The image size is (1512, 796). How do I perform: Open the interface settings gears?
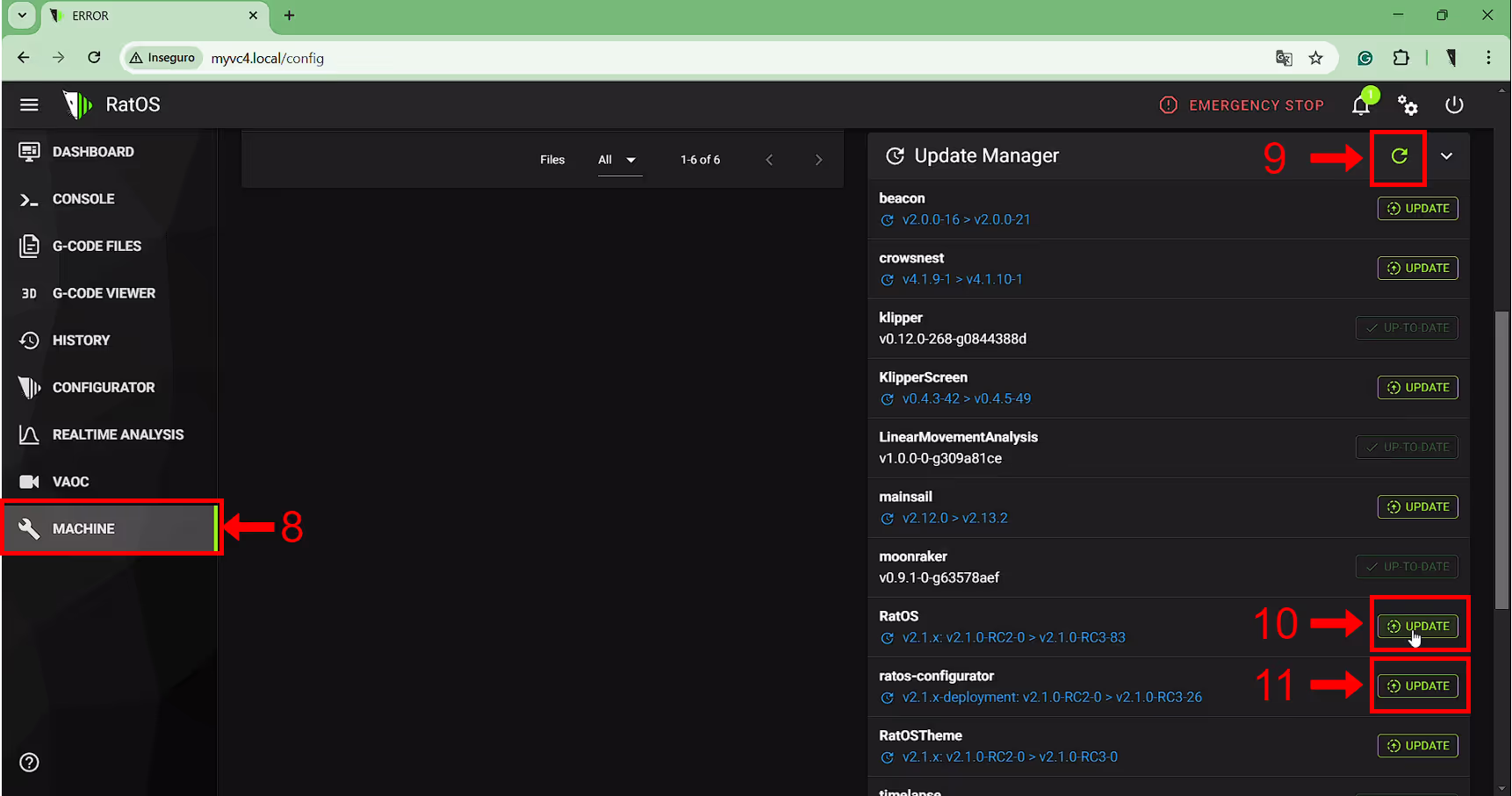point(1408,105)
